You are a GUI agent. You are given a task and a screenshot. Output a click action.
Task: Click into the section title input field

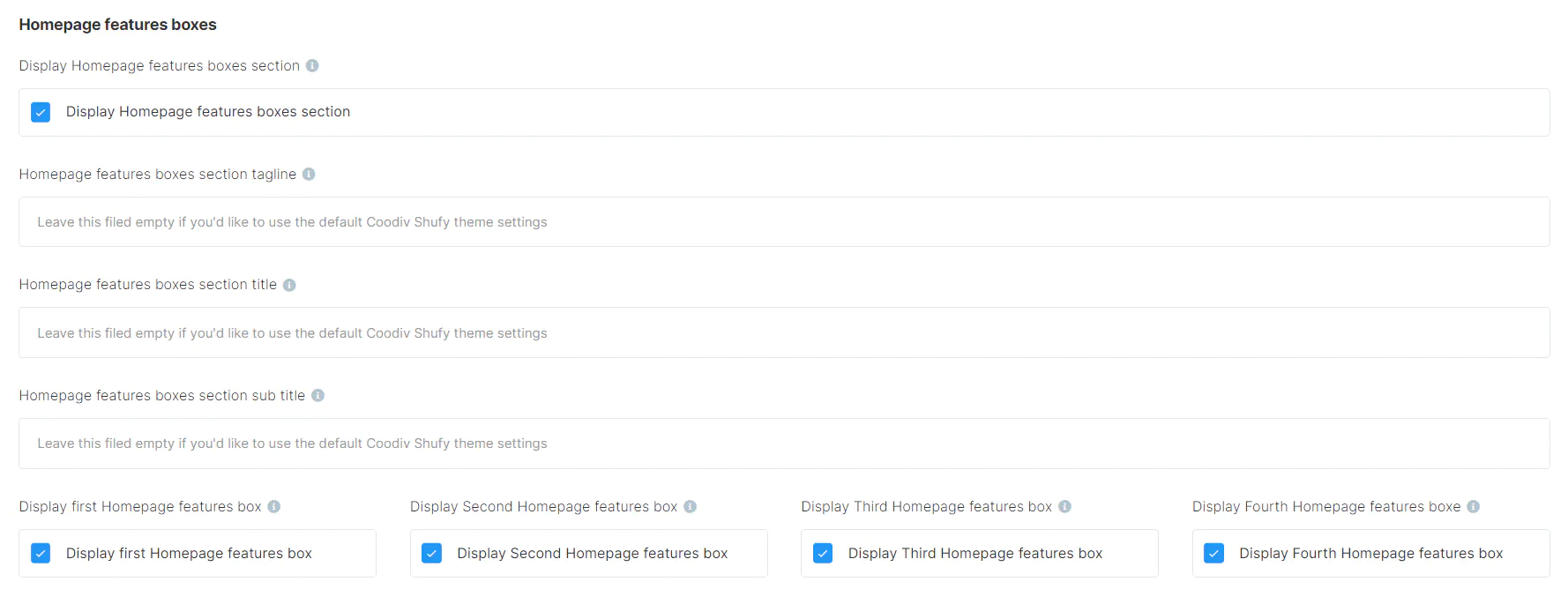click(783, 333)
